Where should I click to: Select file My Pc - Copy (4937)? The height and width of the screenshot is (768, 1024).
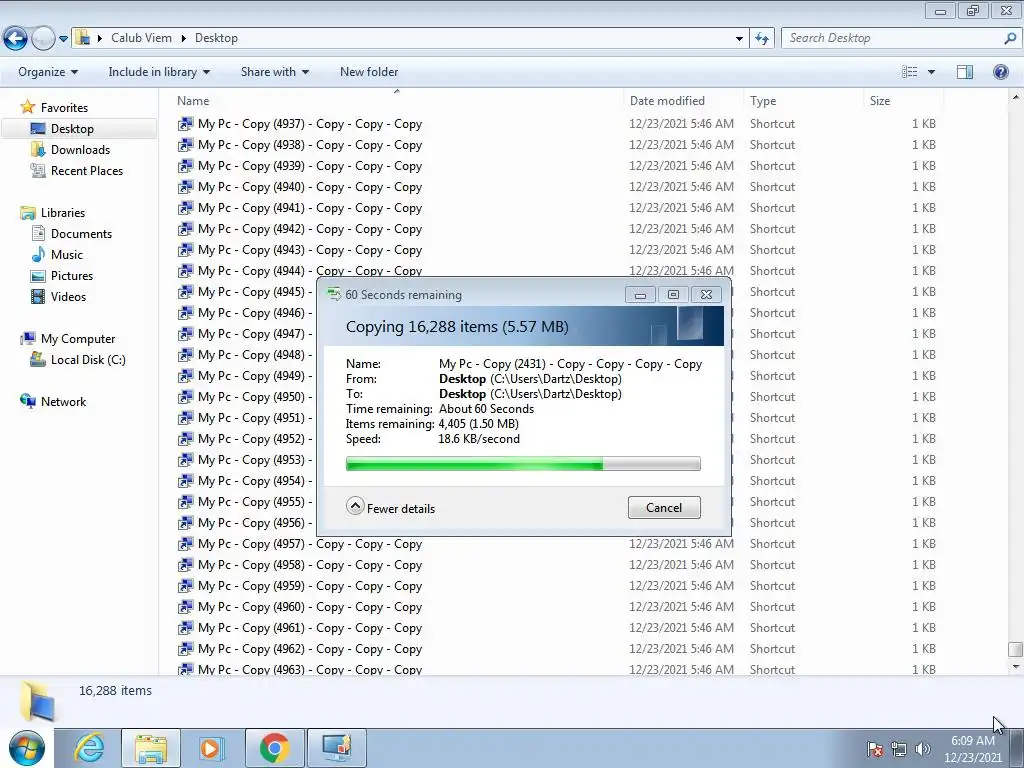point(310,123)
